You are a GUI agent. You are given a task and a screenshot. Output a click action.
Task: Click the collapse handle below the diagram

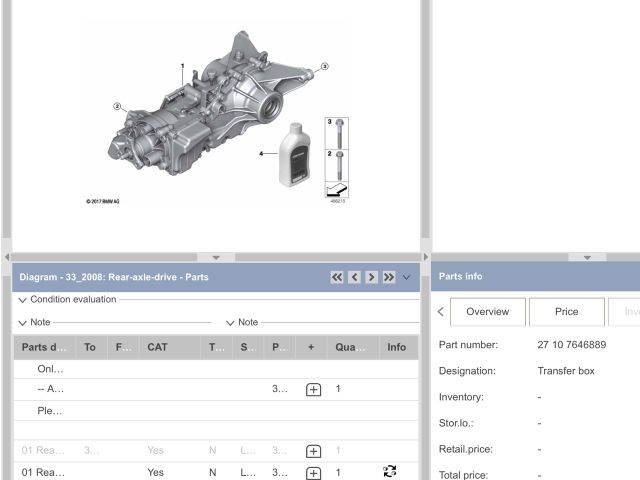216,257
